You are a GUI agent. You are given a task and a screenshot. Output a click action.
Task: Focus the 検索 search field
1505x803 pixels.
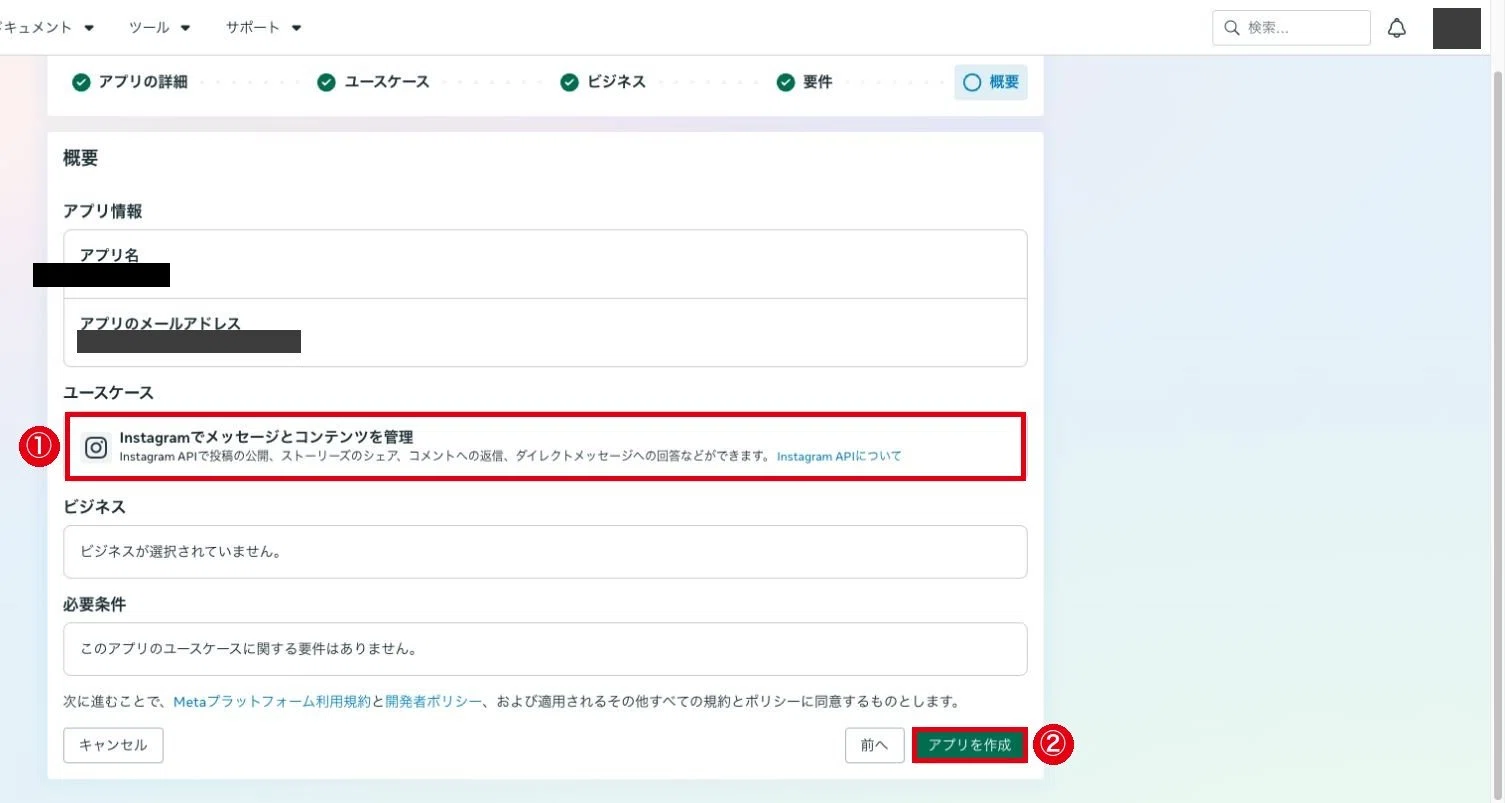pos(1291,28)
